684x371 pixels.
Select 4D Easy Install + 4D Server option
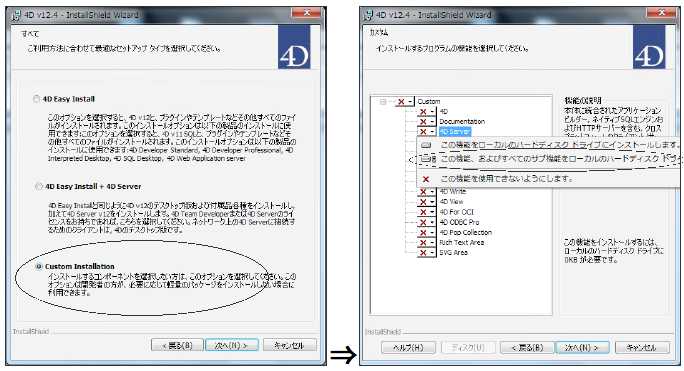38,186
